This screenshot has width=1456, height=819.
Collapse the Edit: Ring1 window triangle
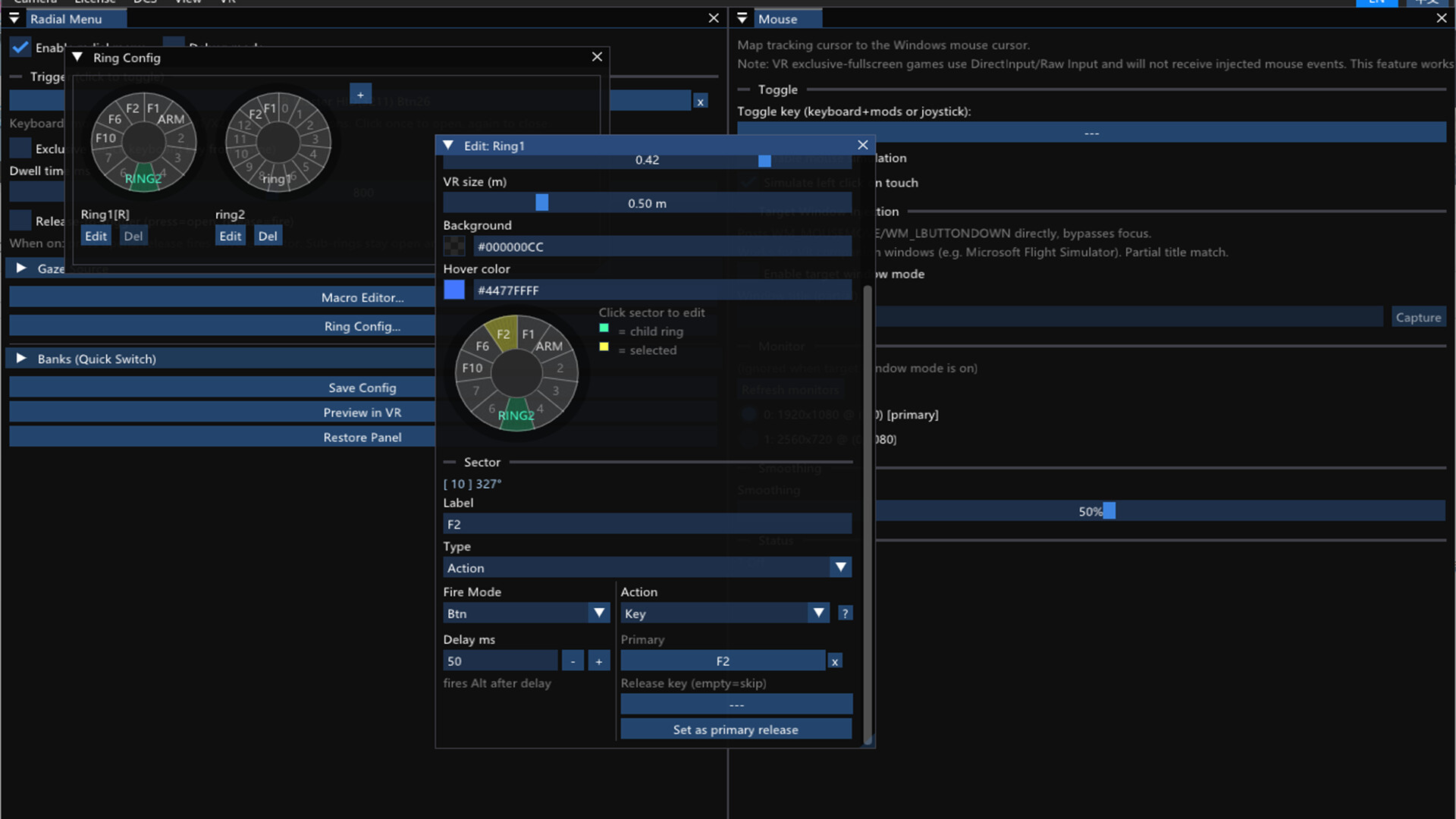(x=448, y=145)
